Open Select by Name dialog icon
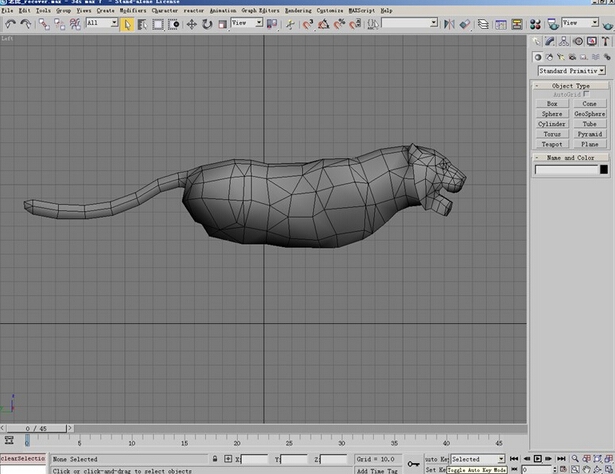The image size is (615, 474). (x=142, y=24)
